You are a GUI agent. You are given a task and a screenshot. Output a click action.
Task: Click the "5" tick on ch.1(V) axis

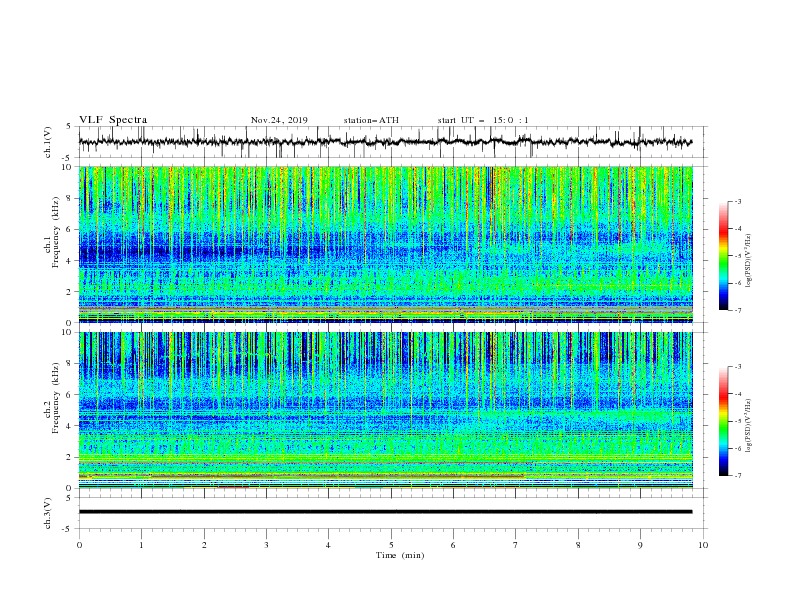point(70,127)
